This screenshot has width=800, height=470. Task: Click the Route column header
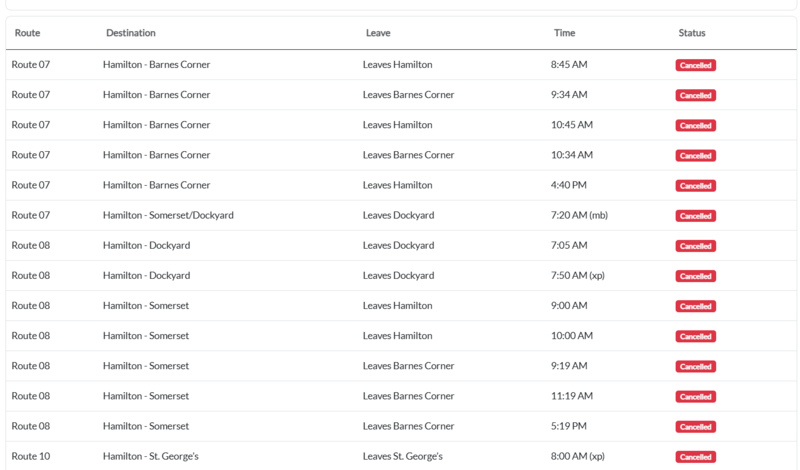[x=27, y=33]
